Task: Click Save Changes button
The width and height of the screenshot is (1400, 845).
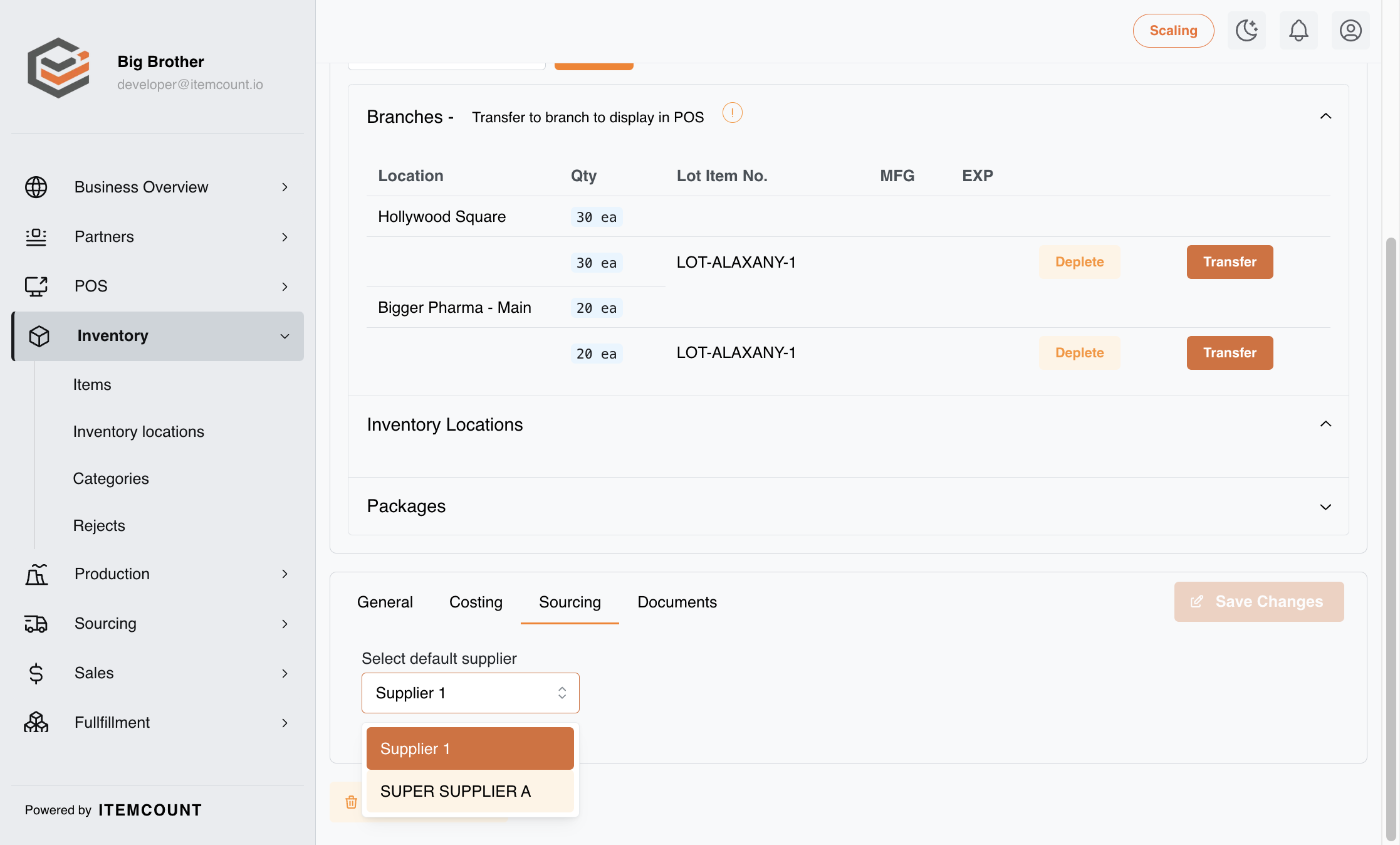Action: [1258, 602]
